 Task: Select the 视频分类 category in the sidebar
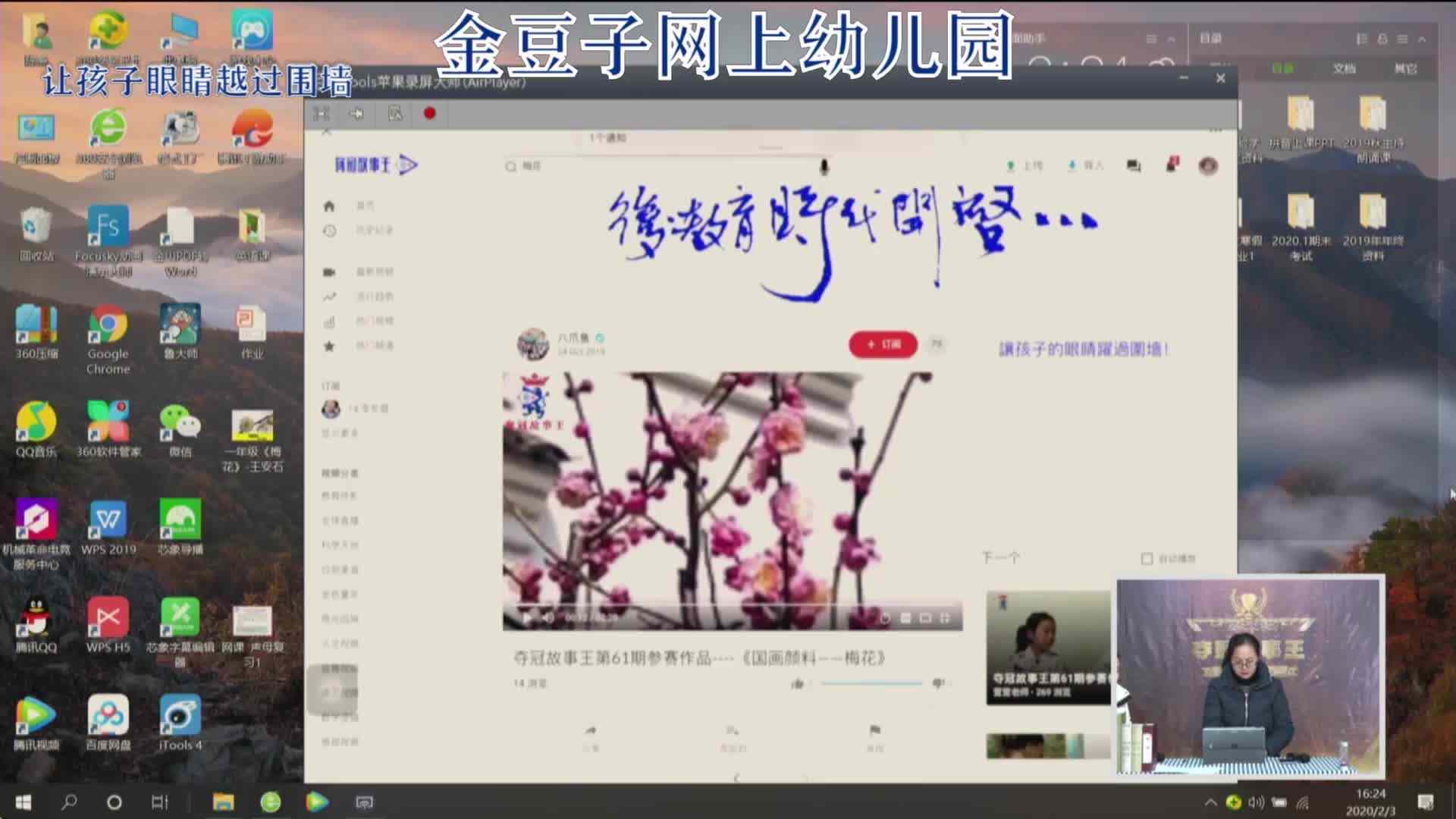click(x=339, y=472)
